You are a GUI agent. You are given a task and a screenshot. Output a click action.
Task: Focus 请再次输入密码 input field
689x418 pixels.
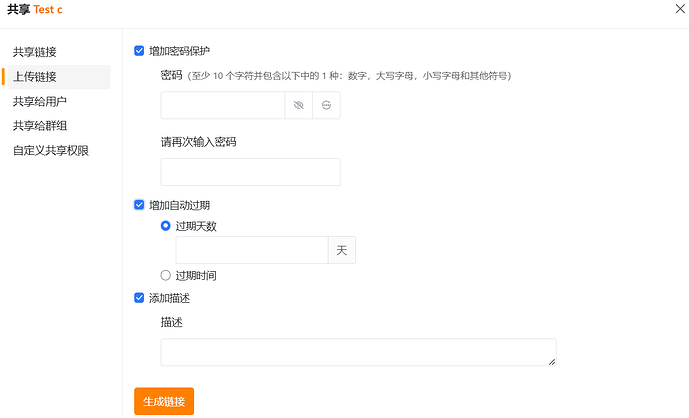tap(250, 172)
